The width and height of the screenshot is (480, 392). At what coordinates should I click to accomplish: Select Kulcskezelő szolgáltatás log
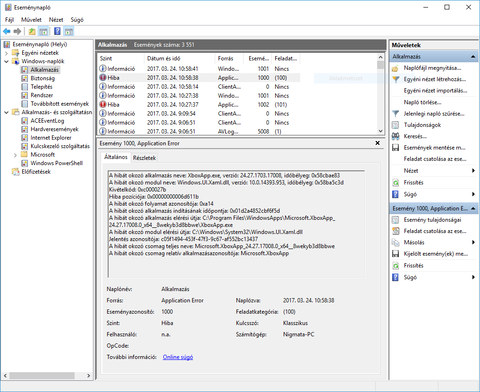tap(60, 146)
